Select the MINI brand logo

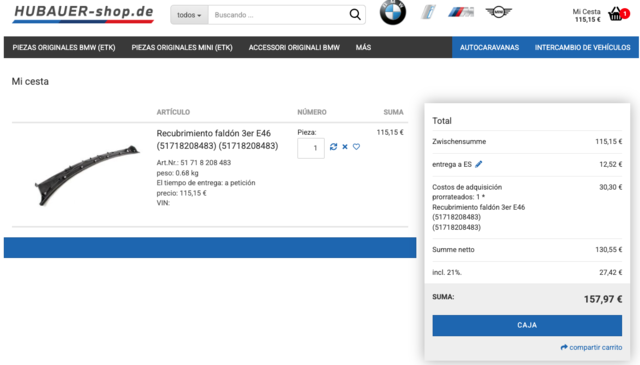[x=498, y=12]
